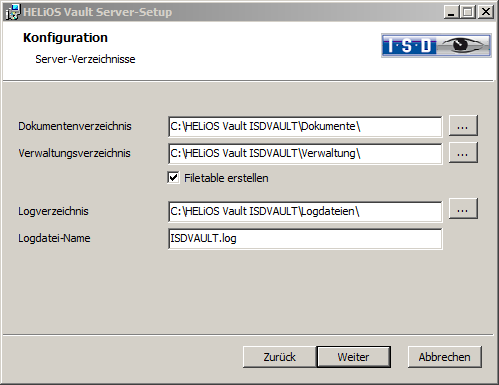Viewport: 499px width, 385px height.
Task: Open the folder browser for Verwaltungsverzeichnis
Action: coord(463,153)
